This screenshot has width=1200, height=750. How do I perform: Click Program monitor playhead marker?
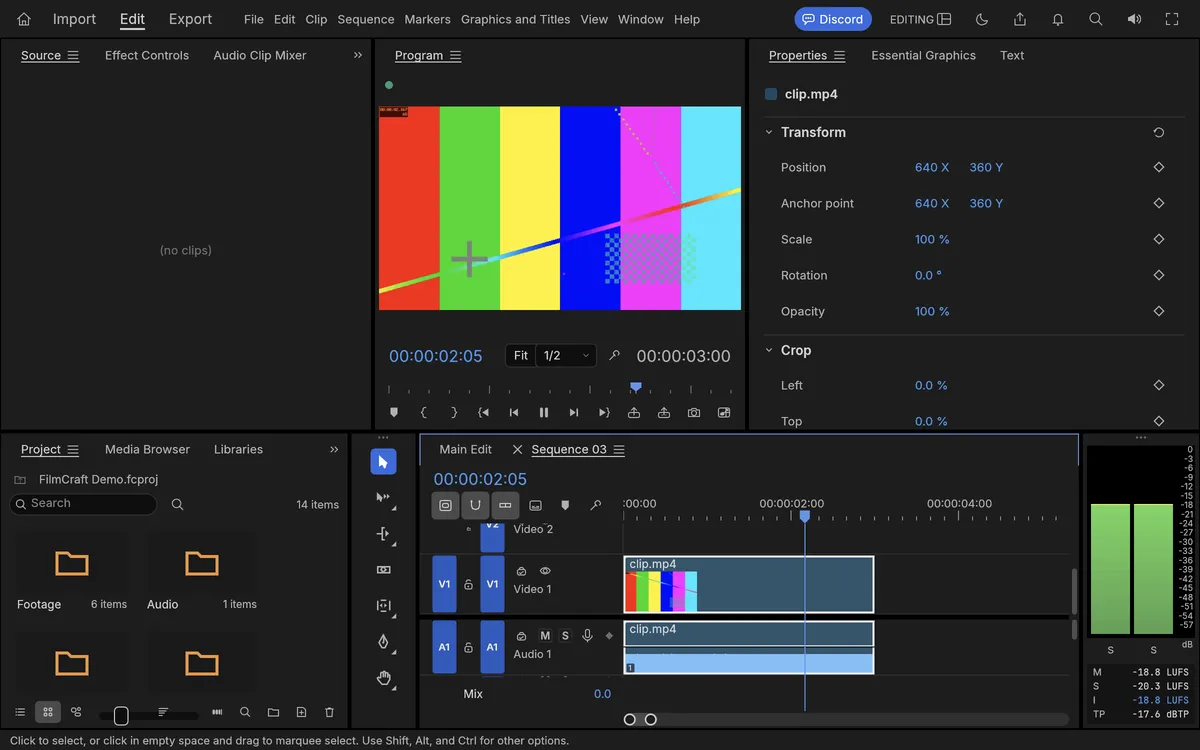[635, 387]
